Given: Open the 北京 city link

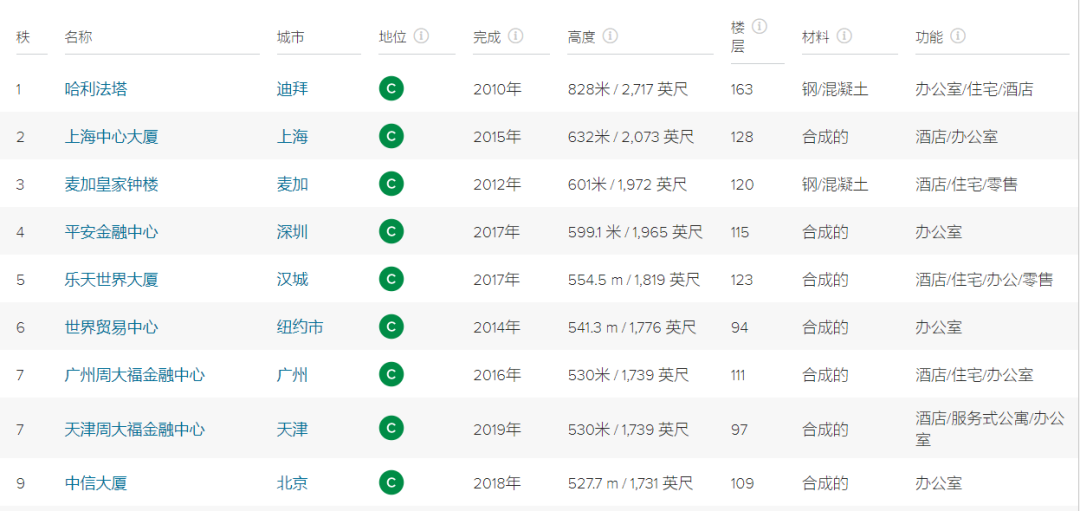Looking at the screenshot, I should [292, 483].
